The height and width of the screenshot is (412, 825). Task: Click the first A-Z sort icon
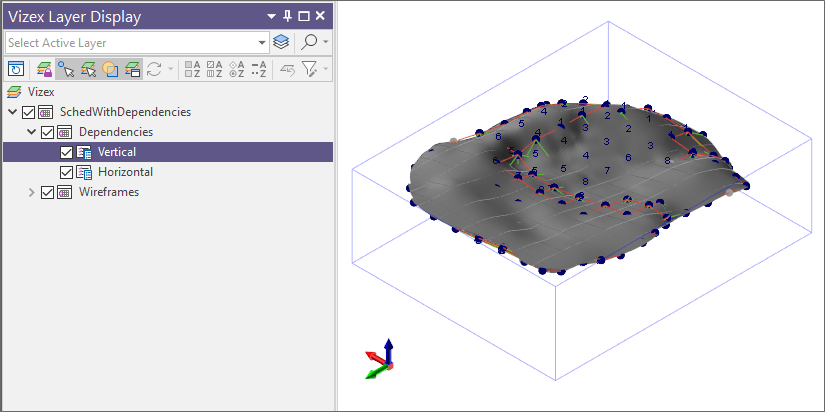point(192,69)
